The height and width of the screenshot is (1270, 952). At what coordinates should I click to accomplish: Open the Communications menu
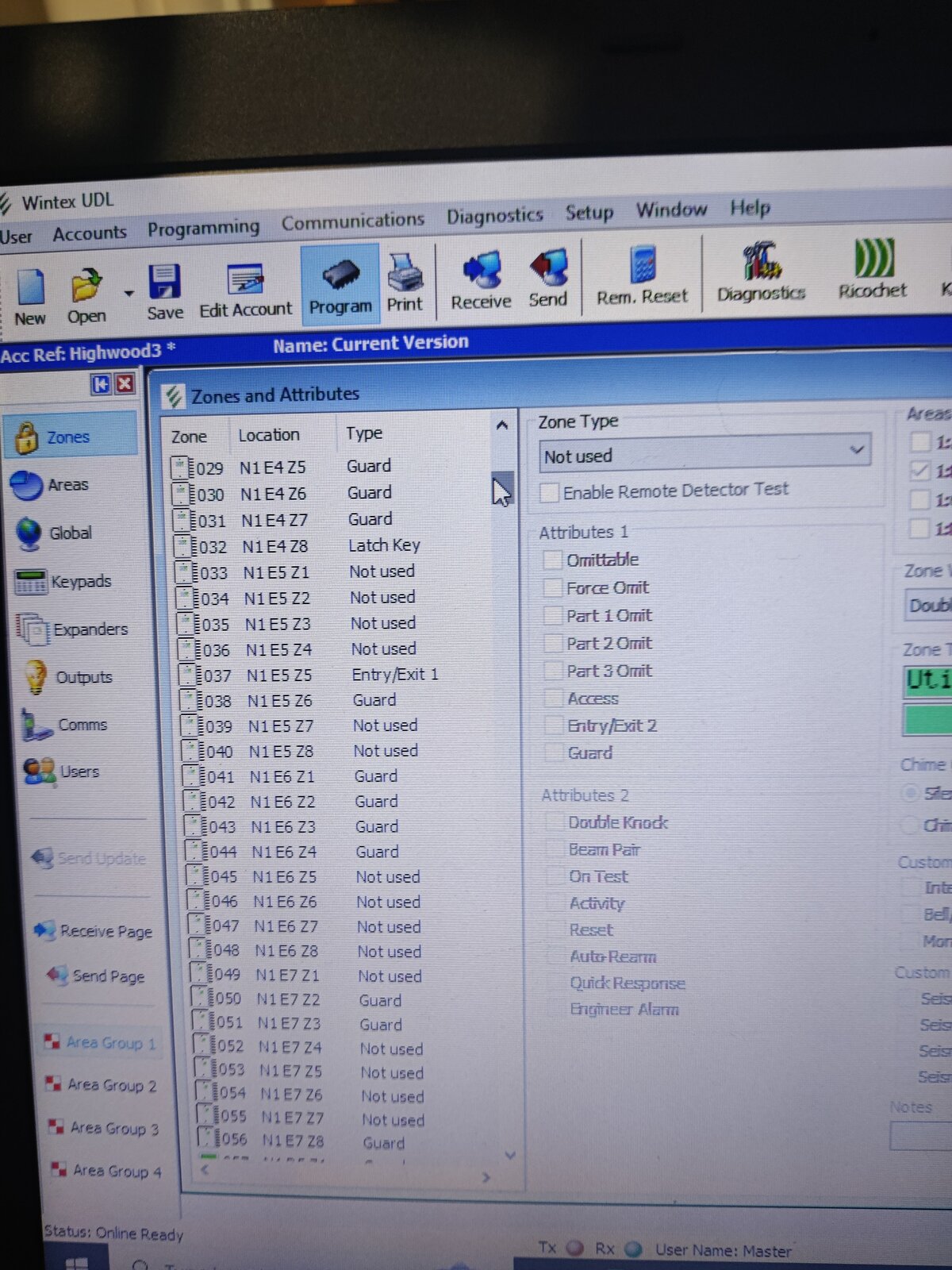tap(352, 221)
